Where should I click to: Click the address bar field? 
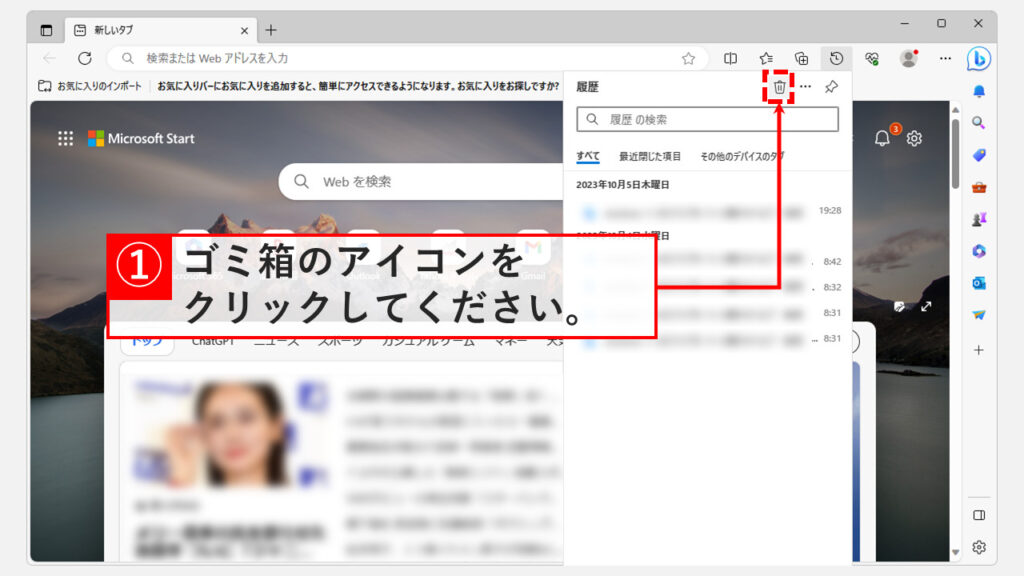(x=407, y=58)
